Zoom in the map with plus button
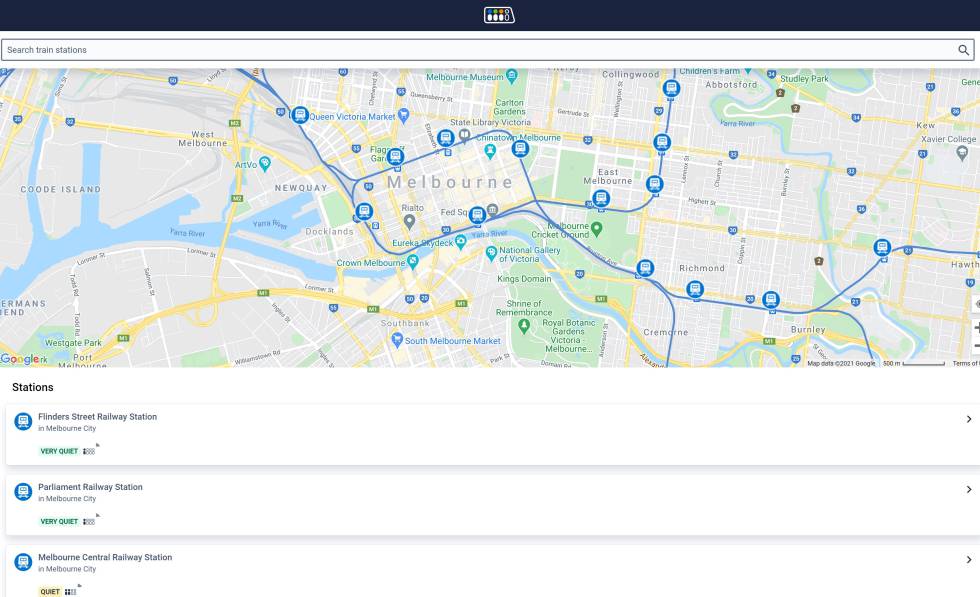980x597 pixels. click(x=976, y=327)
